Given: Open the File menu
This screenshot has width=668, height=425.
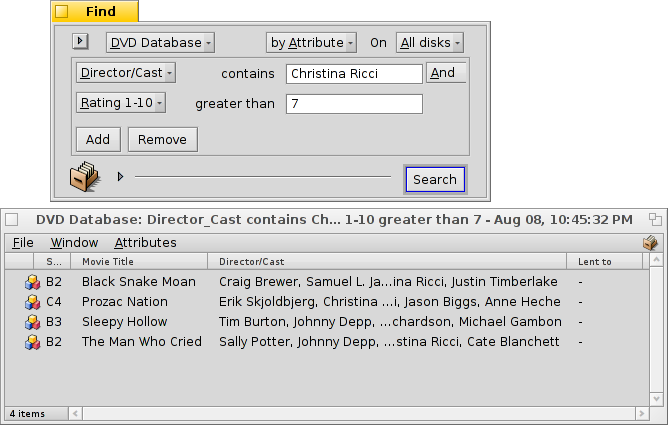Looking at the screenshot, I should pos(23,243).
